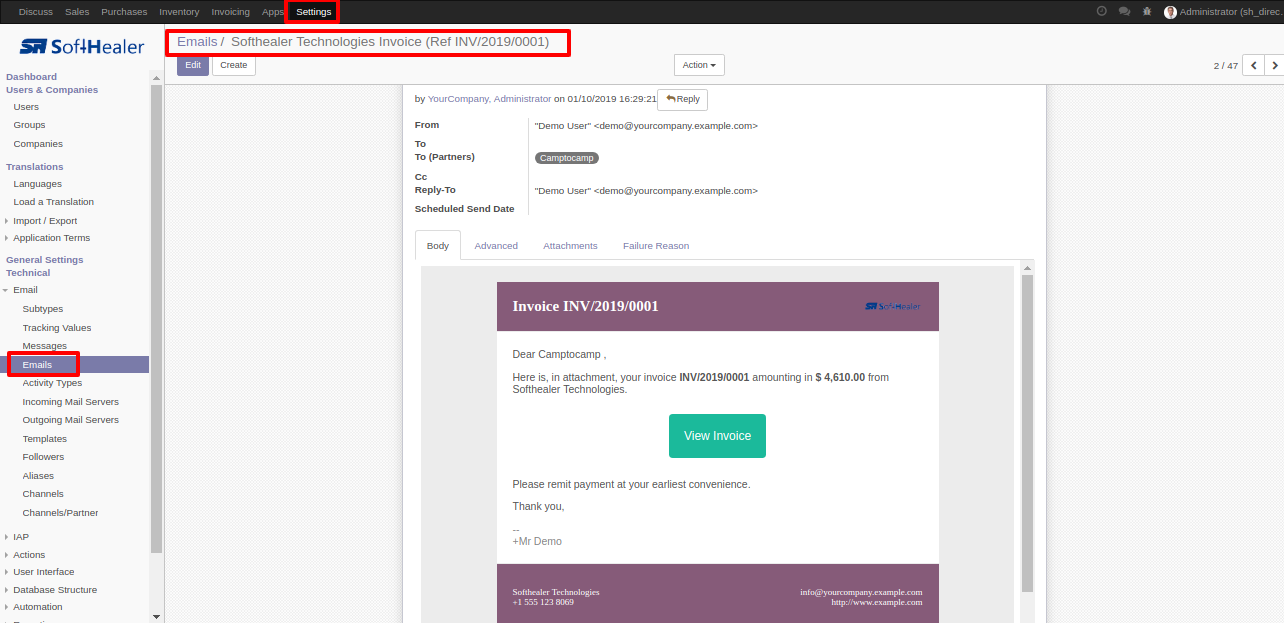
Task: Select Subtypes in sidebar
Action: pyautogui.click(x=43, y=309)
